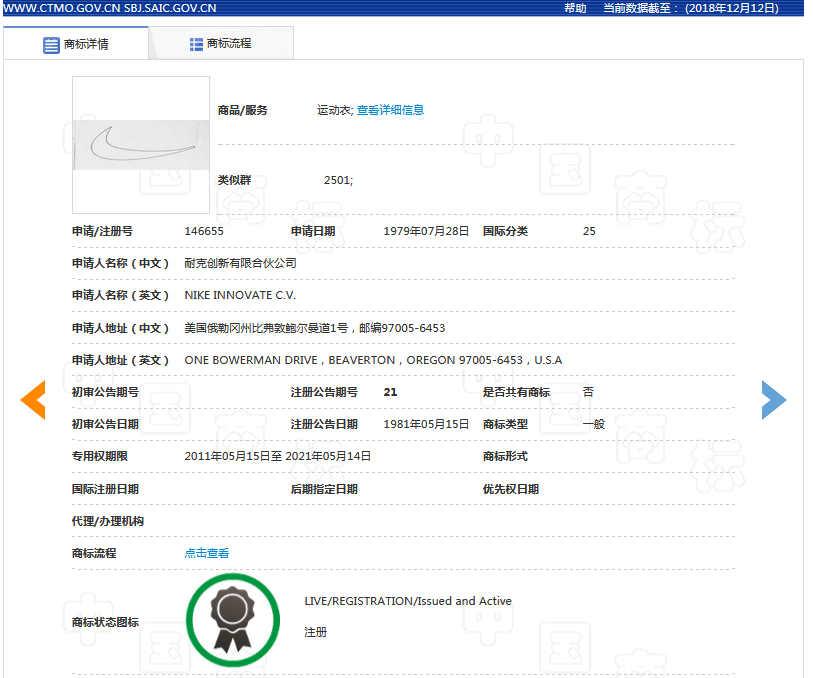This screenshot has height=678, width=813.
Task: Open 查看详细信息 goods details link
Action: tap(390, 110)
